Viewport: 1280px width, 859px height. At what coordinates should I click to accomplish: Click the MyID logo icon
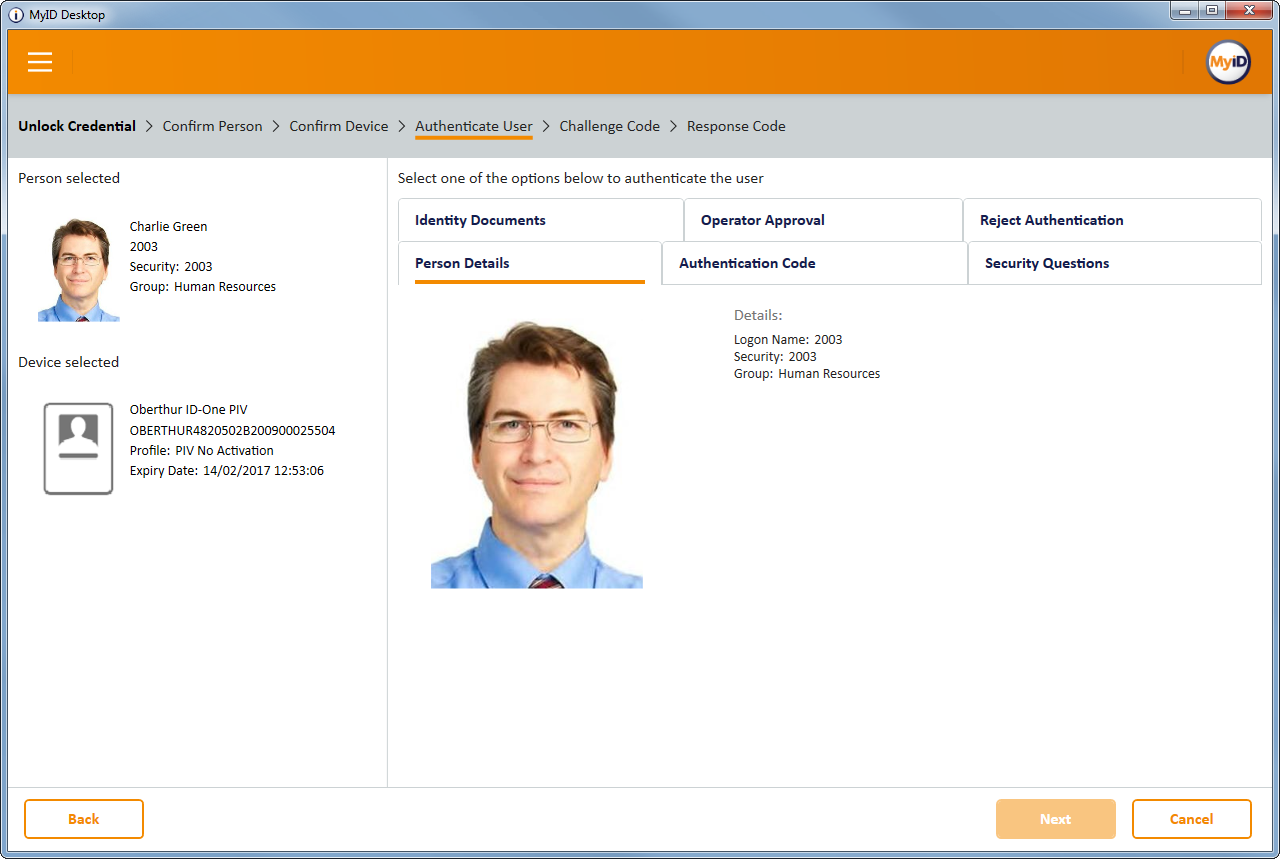coord(1228,62)
